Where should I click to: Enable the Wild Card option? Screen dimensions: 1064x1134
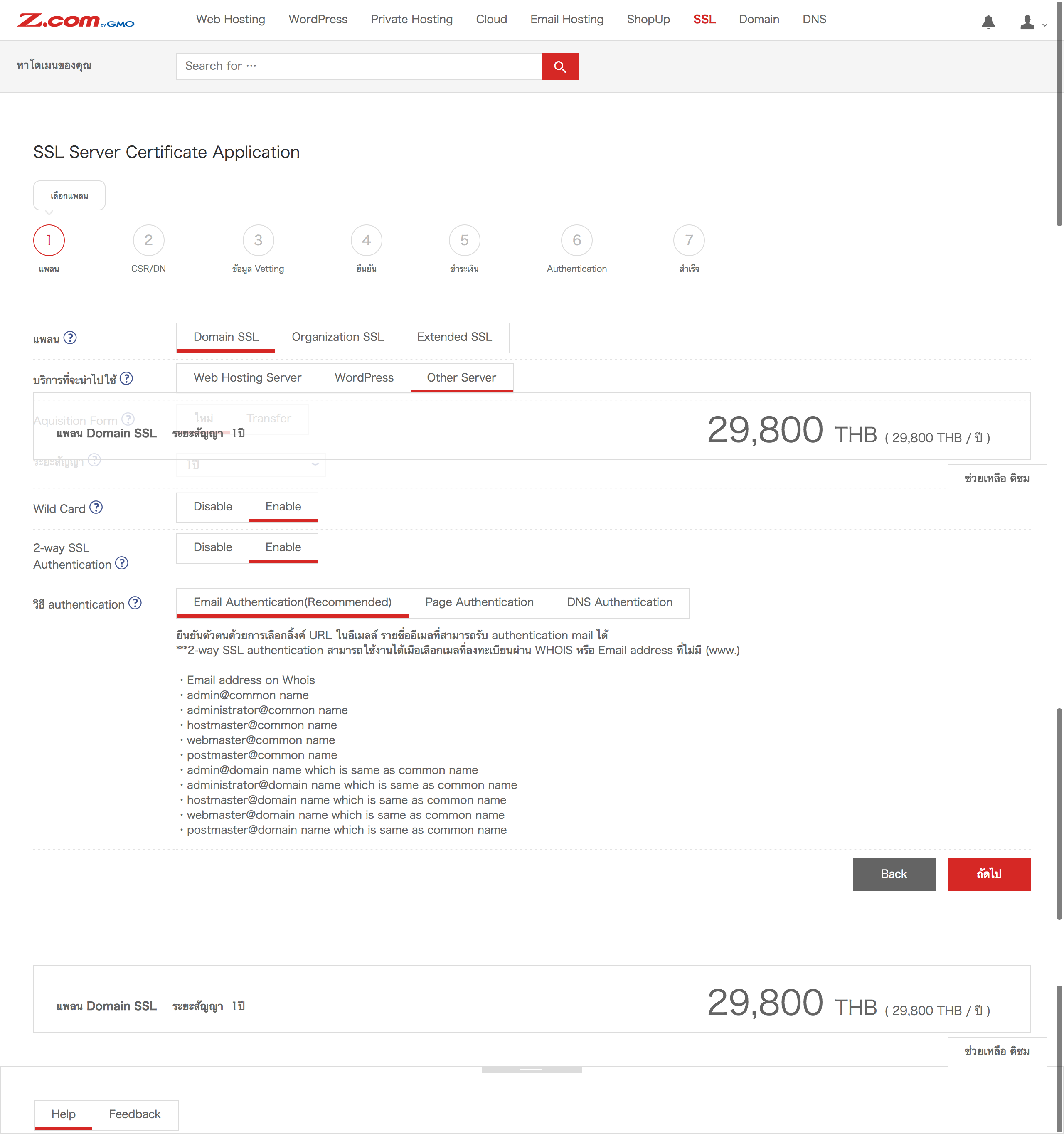(x=283, y=507)
